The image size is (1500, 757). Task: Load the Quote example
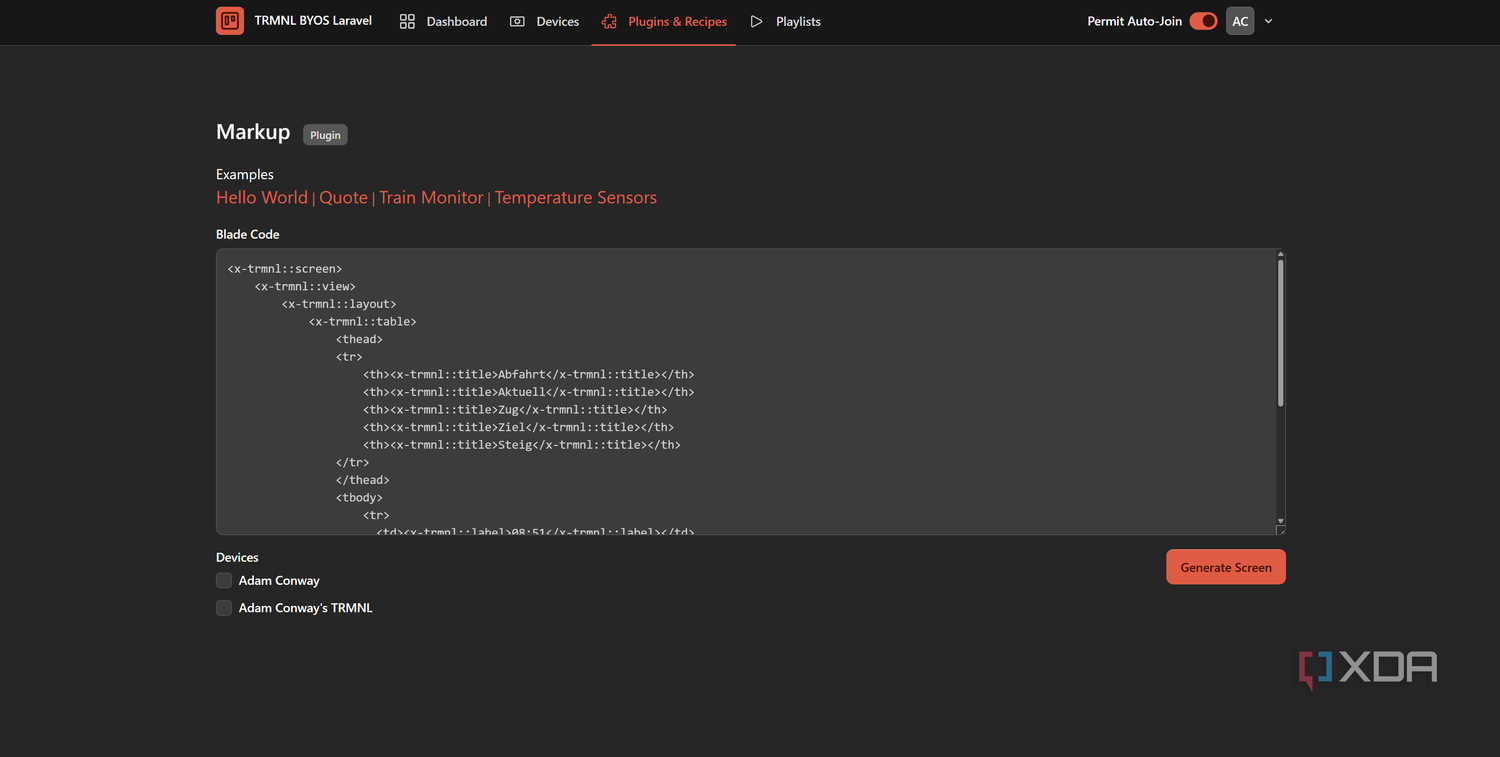[343, 197]
